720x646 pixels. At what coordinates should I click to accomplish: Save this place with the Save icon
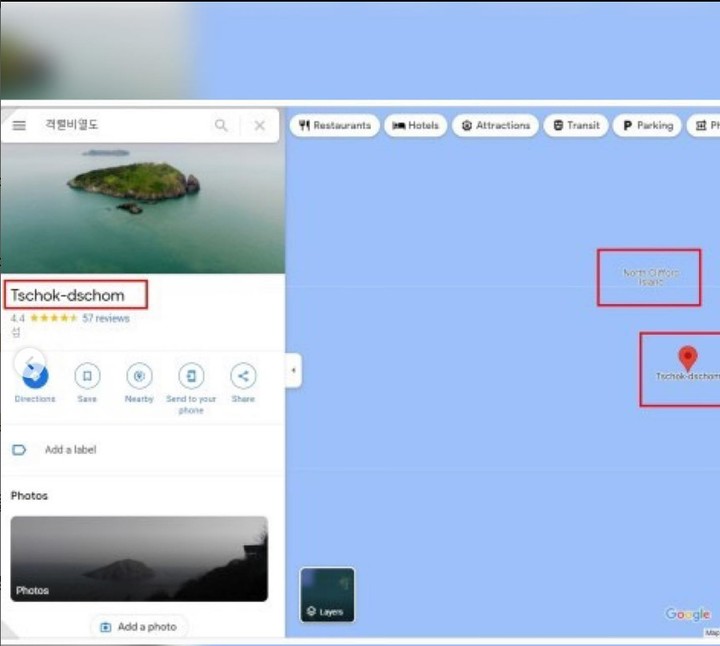(x=87, y=376)
